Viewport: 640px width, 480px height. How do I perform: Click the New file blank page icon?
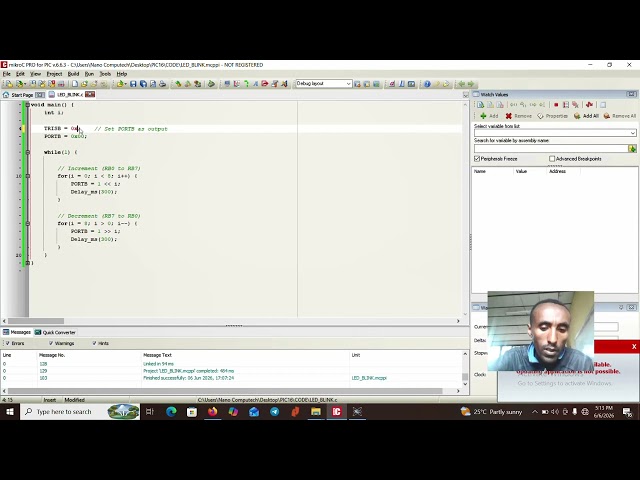(x=75, y=84)
